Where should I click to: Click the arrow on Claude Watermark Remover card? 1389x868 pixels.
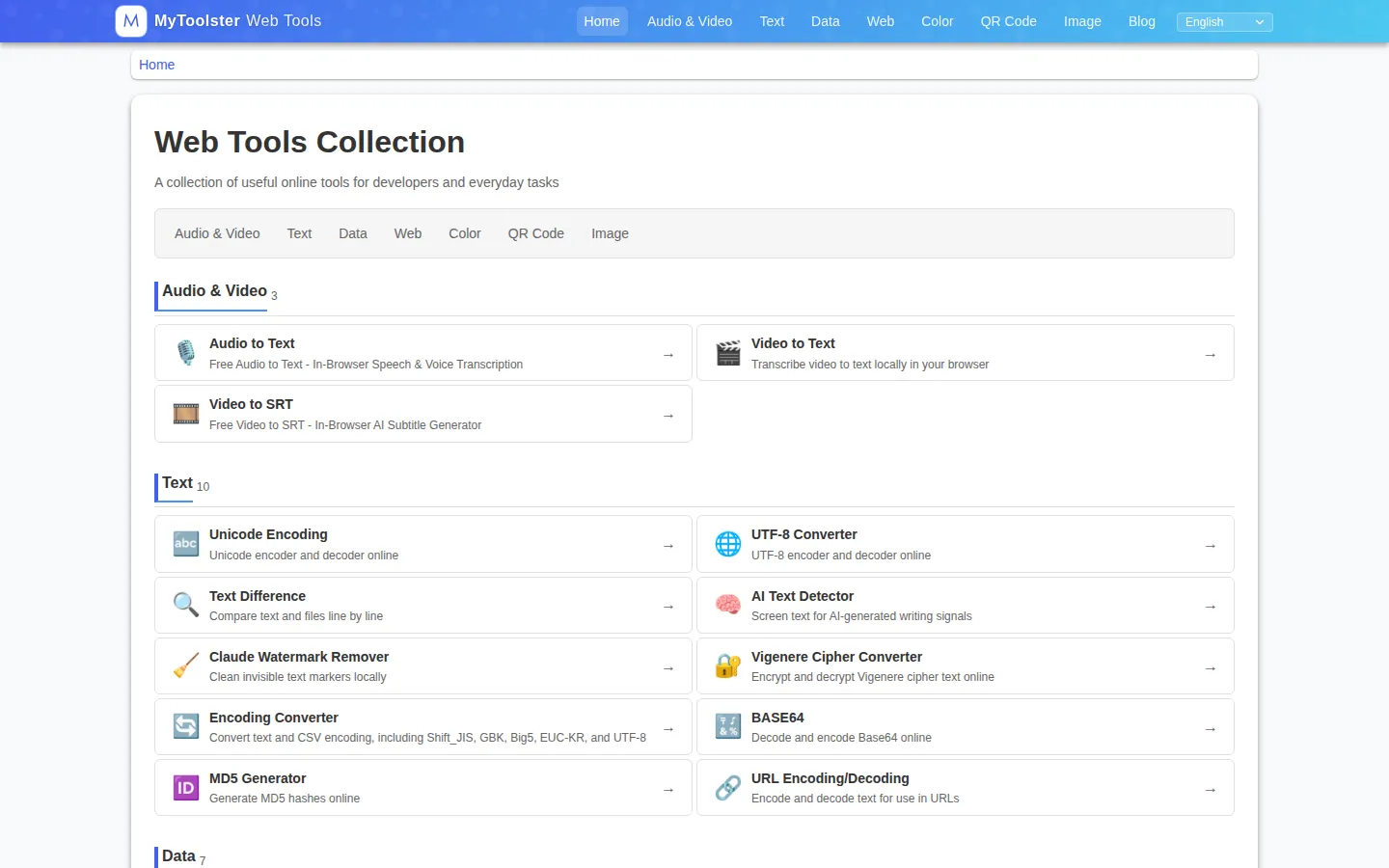point(668,668)
